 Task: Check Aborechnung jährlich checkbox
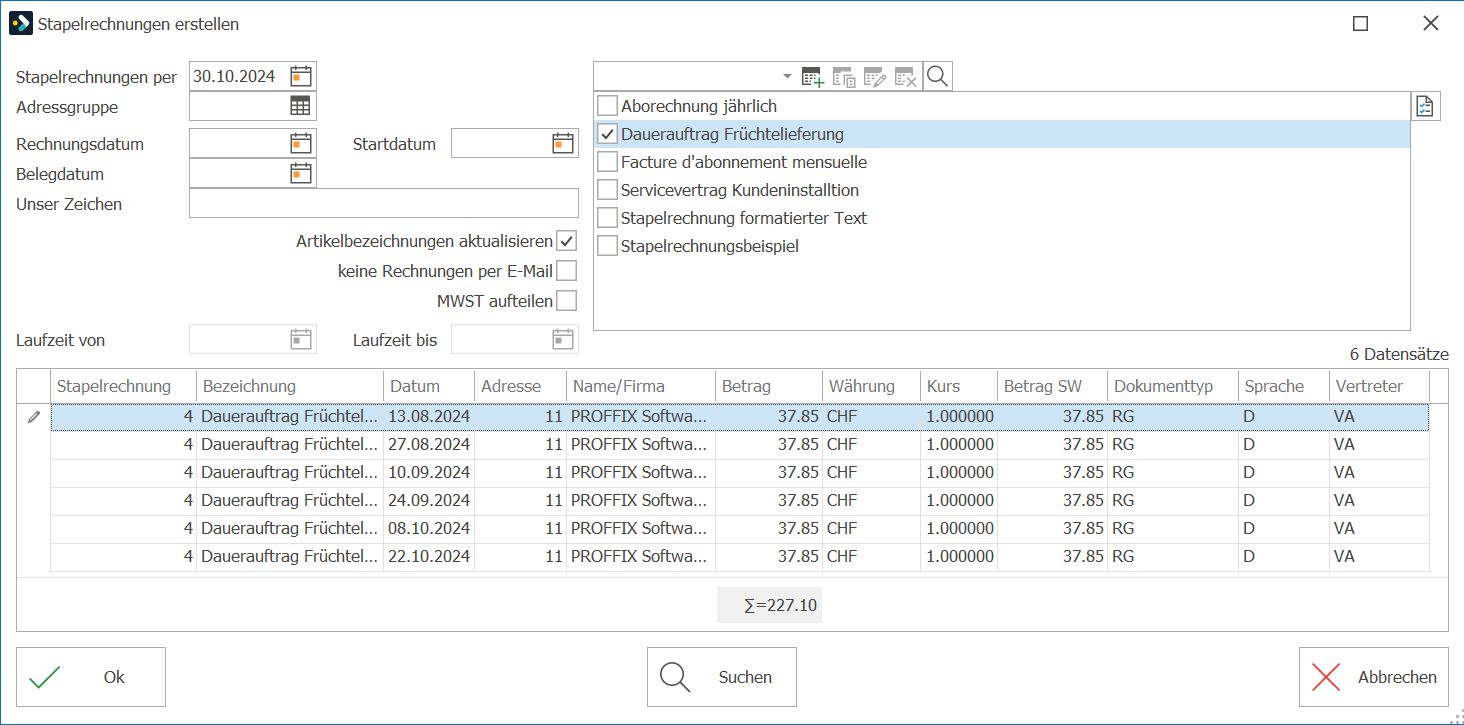click(607, 105)
